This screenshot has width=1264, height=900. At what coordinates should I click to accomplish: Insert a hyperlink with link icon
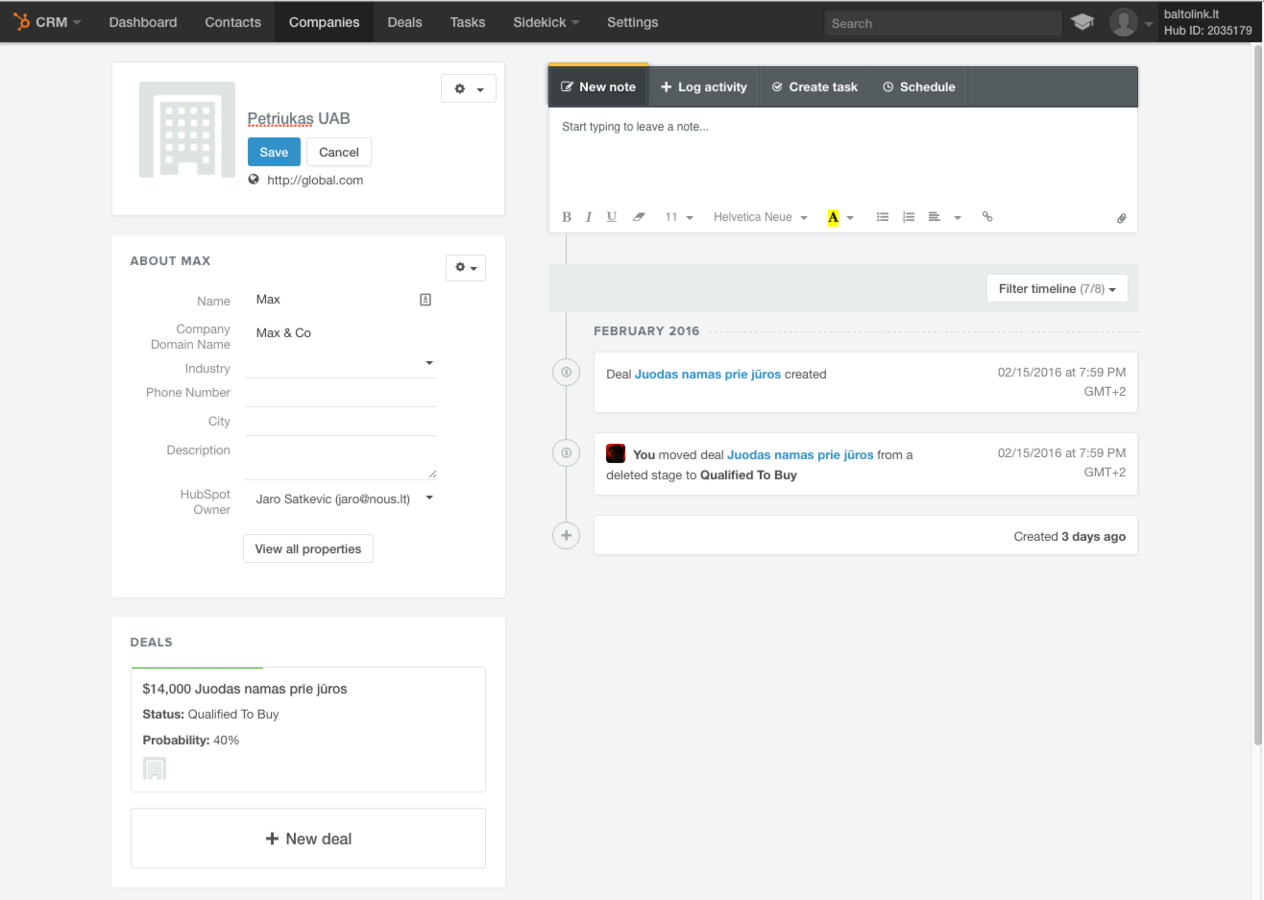987,217
